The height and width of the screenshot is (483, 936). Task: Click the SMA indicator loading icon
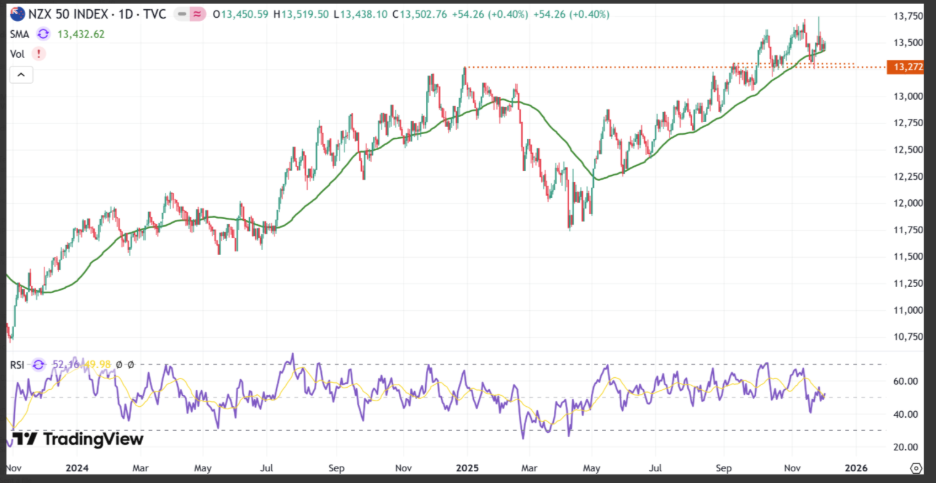(x=42, y=34)
